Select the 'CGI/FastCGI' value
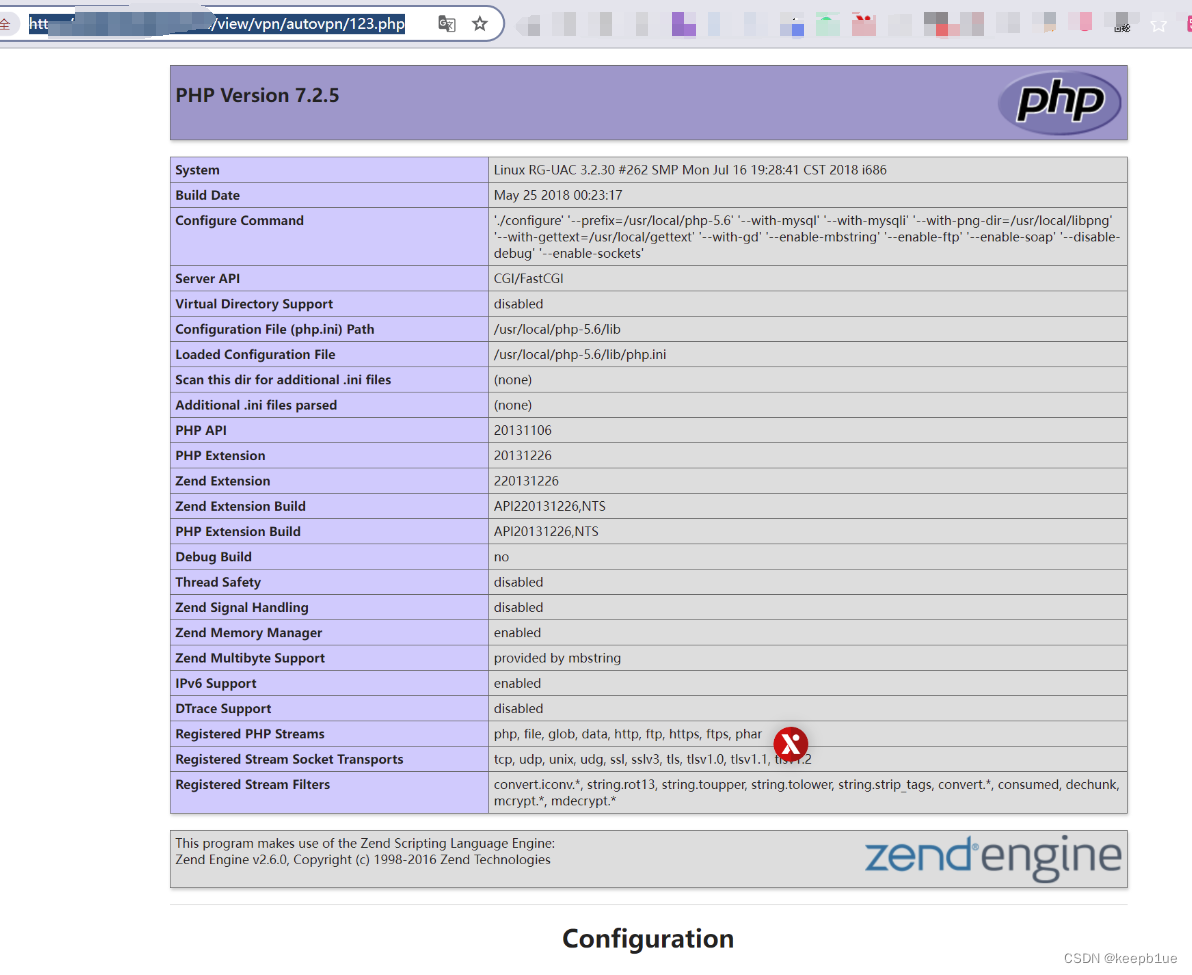 coord(528,279)
